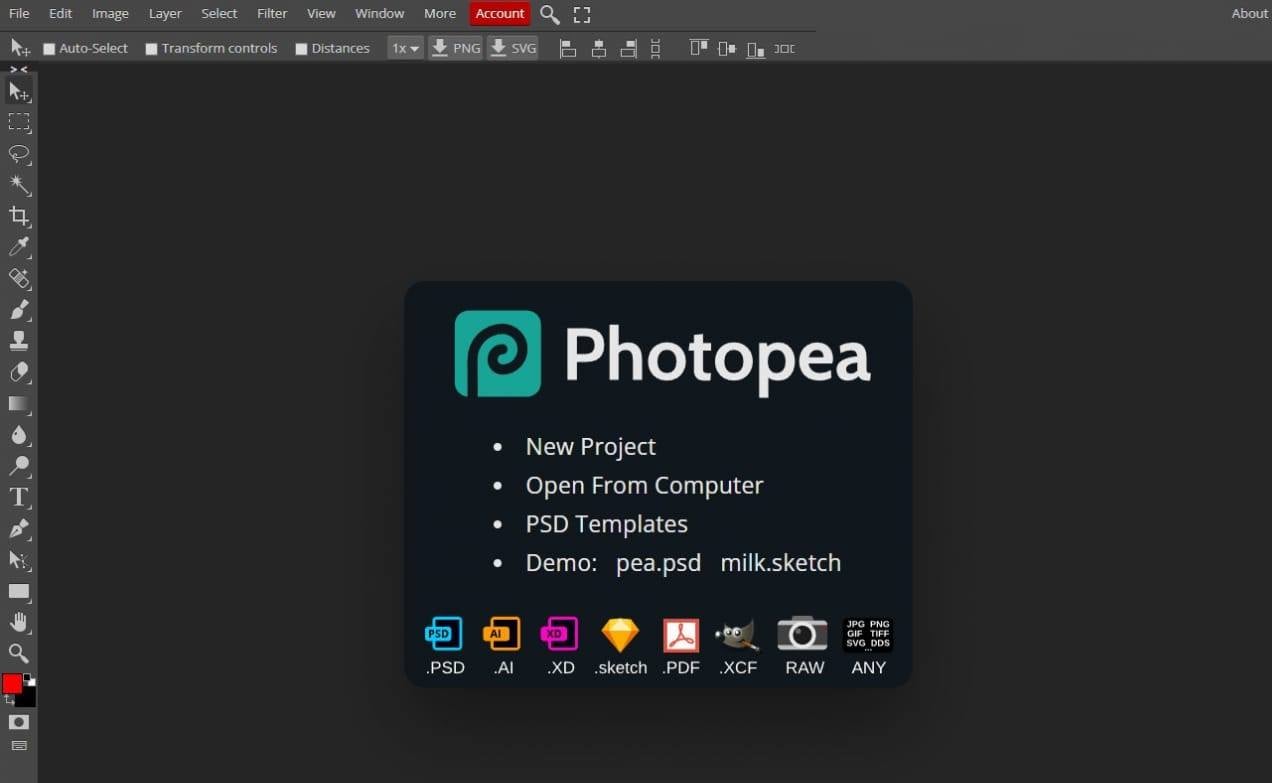Enable the Auto-Select checkbox
This screenshot has width=1272, height=783.
pyautogui.click(x=47, y=47)
